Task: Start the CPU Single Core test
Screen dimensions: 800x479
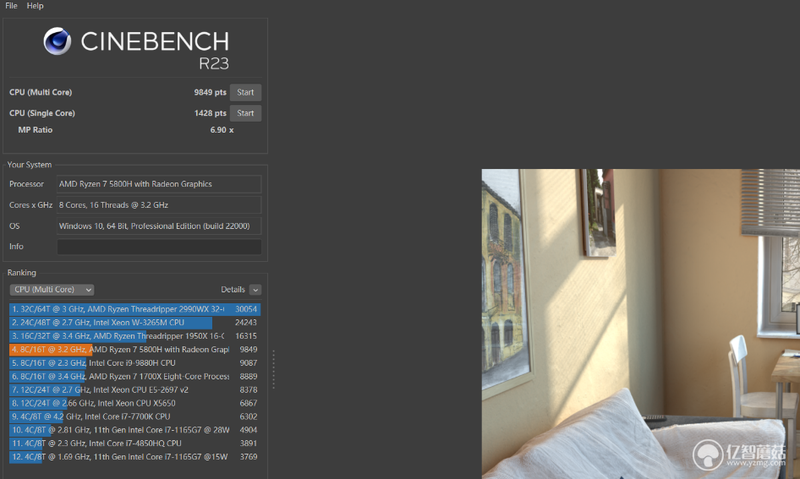Action: tap(245, 113)
